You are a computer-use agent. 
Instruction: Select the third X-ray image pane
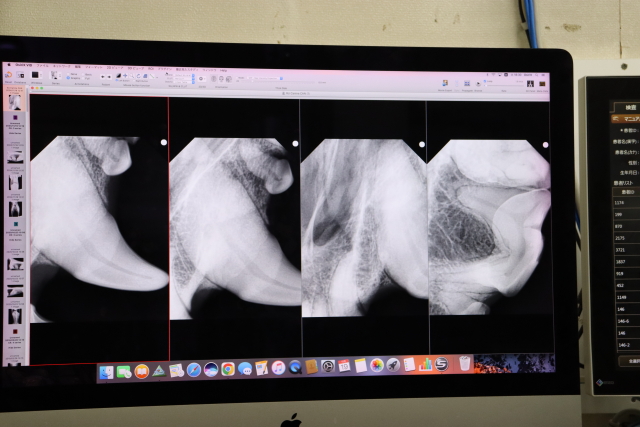(364, 225)
